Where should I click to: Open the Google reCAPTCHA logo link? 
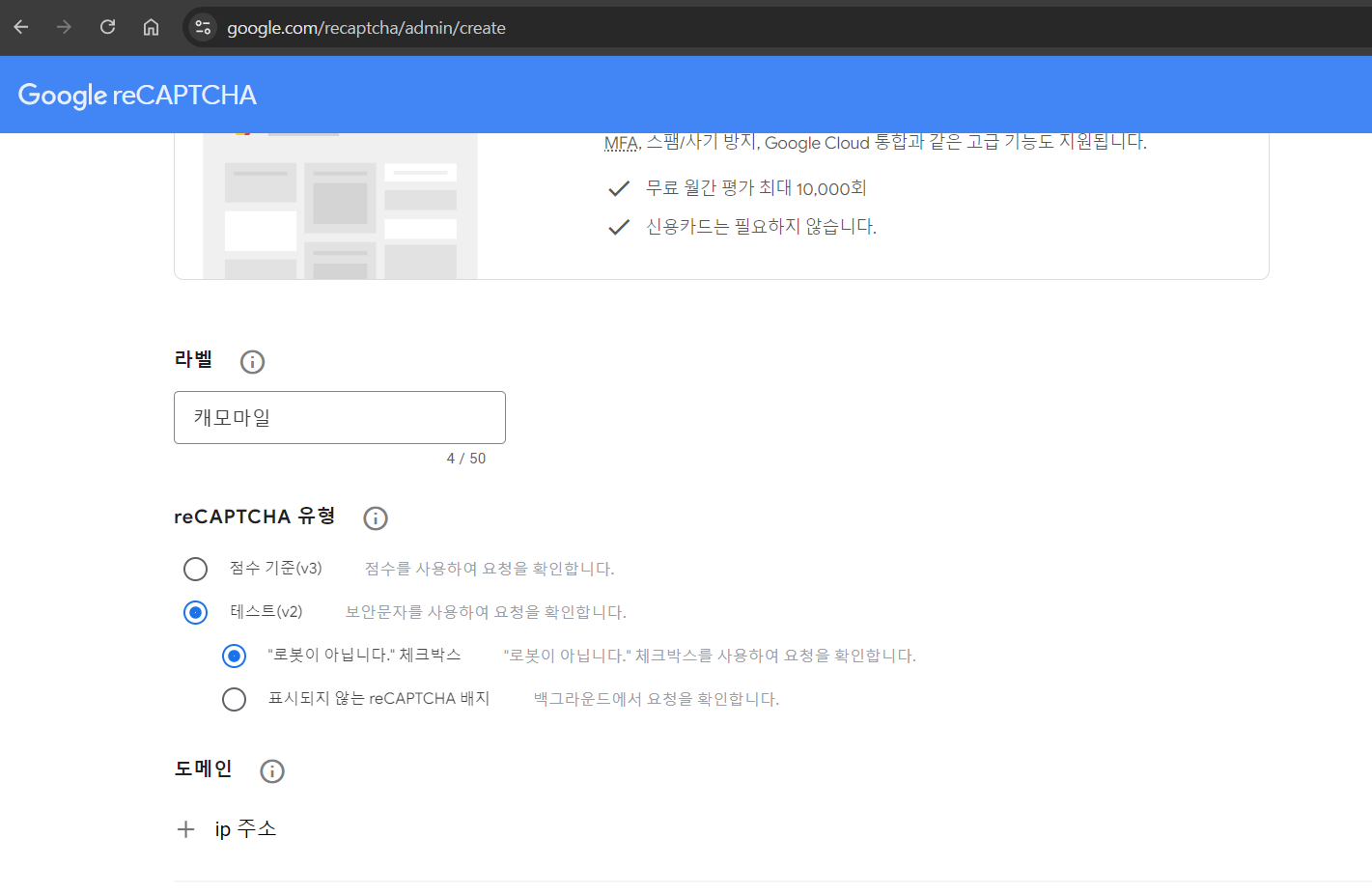(137, 95)
